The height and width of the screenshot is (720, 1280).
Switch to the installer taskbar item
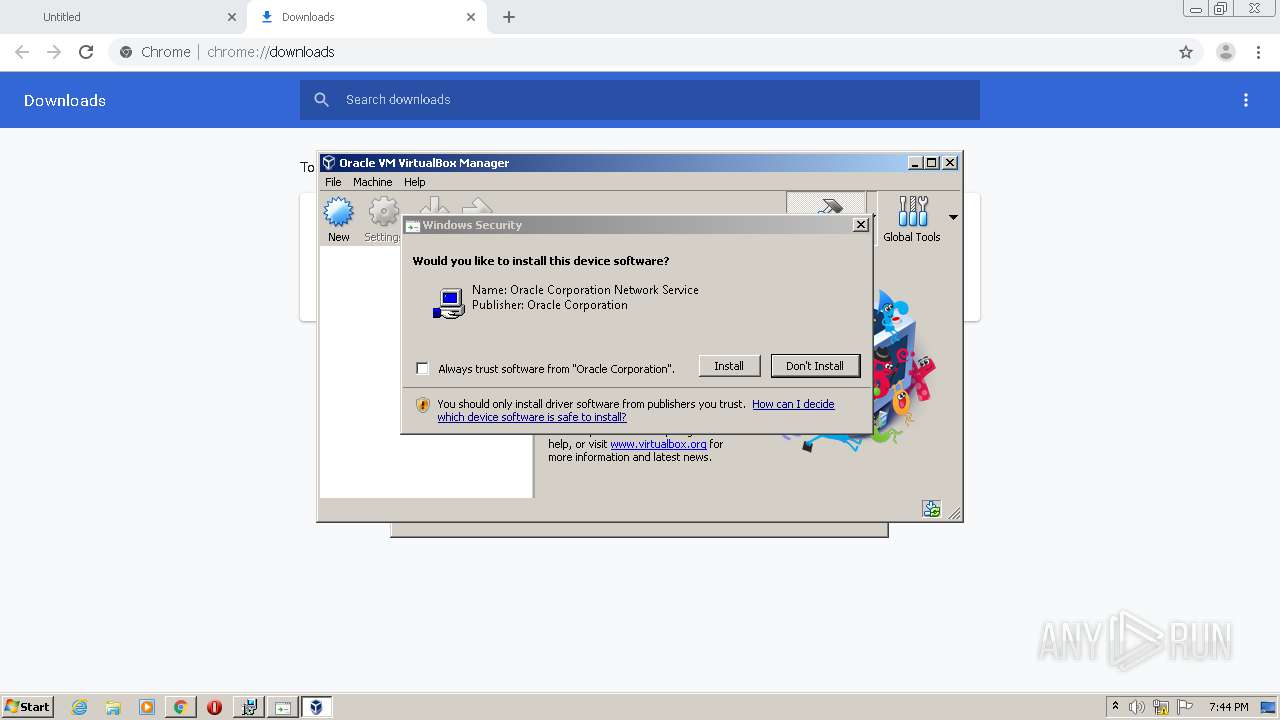click(248, 707)
